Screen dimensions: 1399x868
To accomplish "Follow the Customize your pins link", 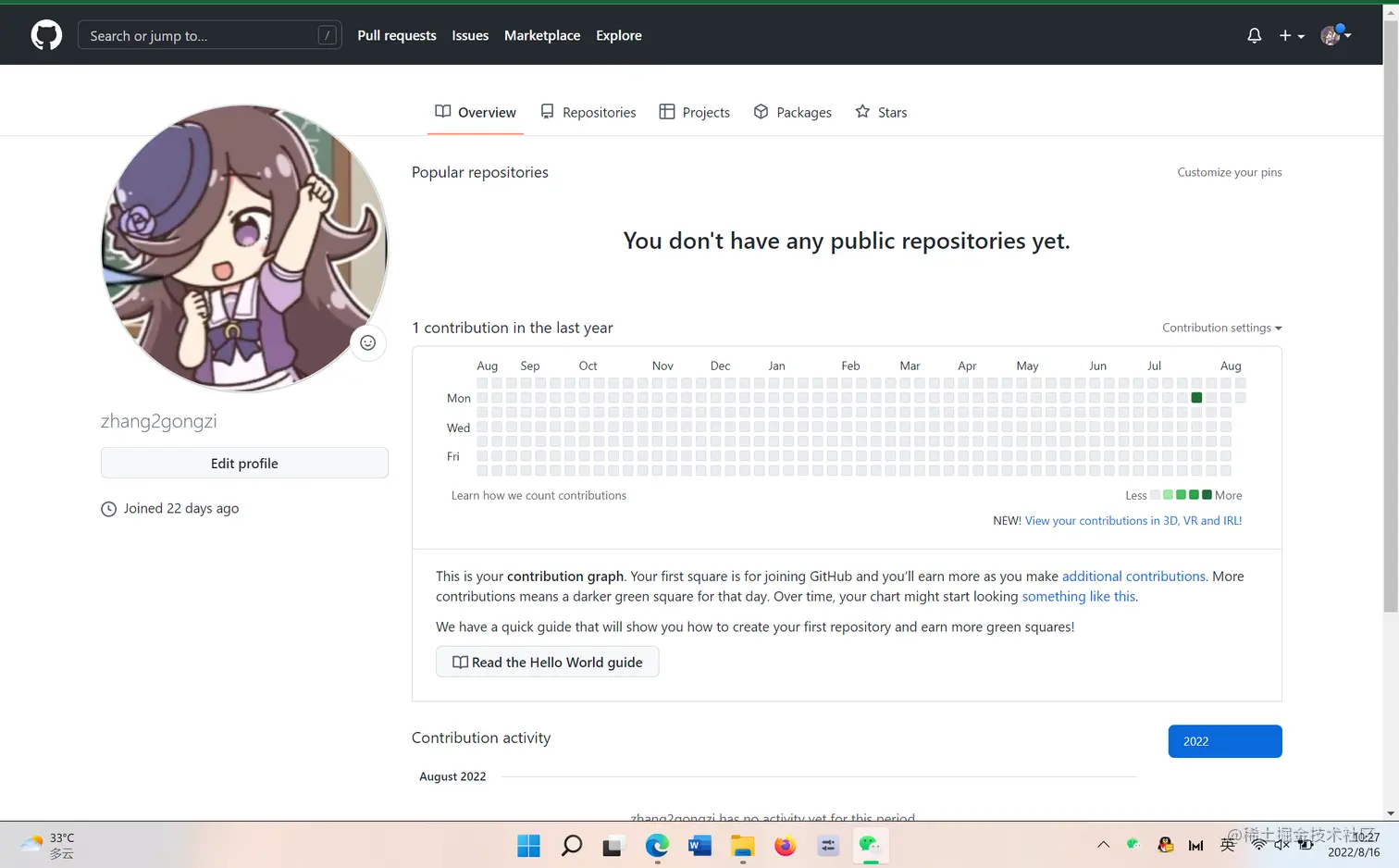I will pyautogui.click(x=1229, y=172).
